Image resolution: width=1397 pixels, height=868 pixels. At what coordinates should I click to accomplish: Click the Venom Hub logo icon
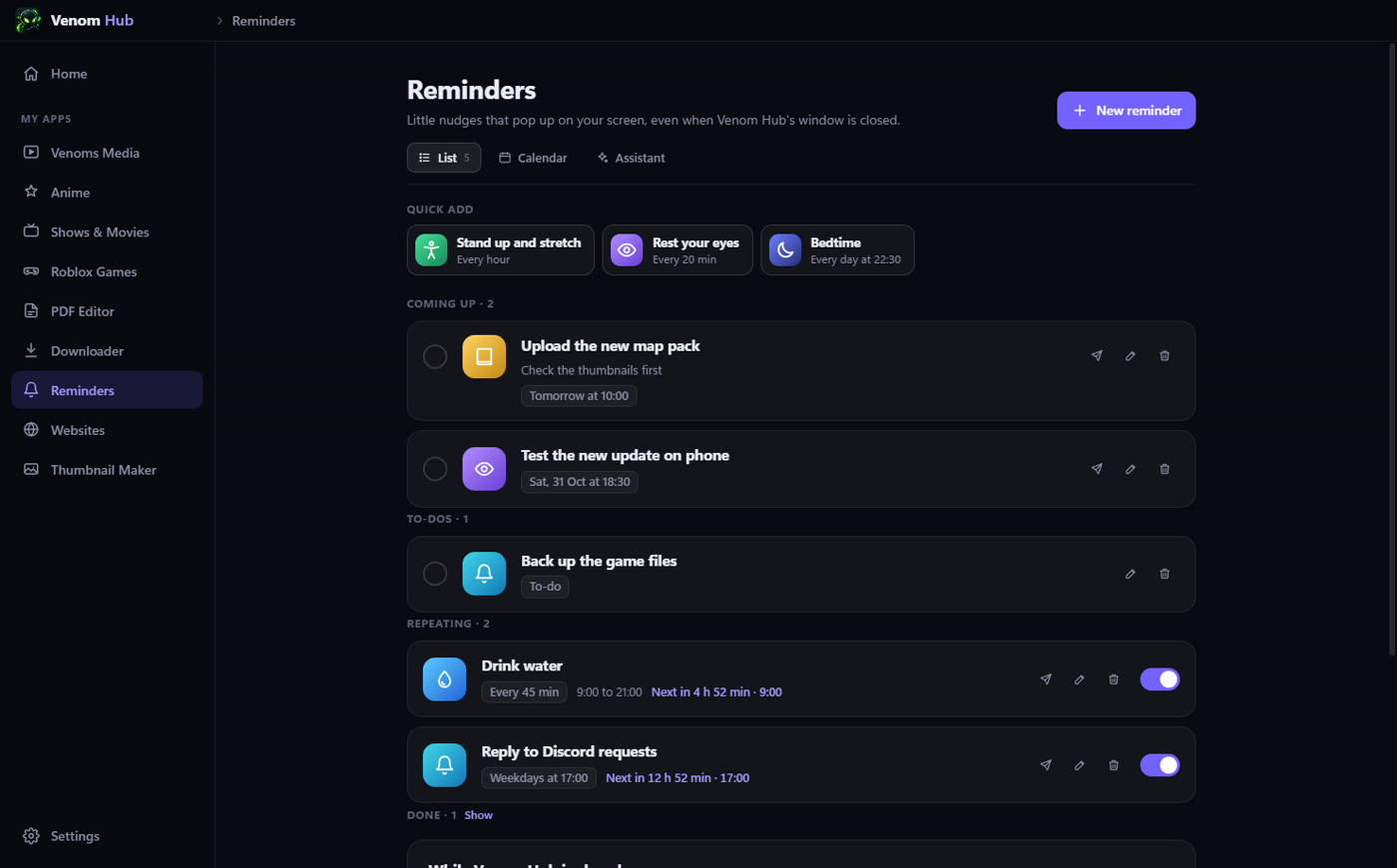pyautogui.click(x=28, y=20)
